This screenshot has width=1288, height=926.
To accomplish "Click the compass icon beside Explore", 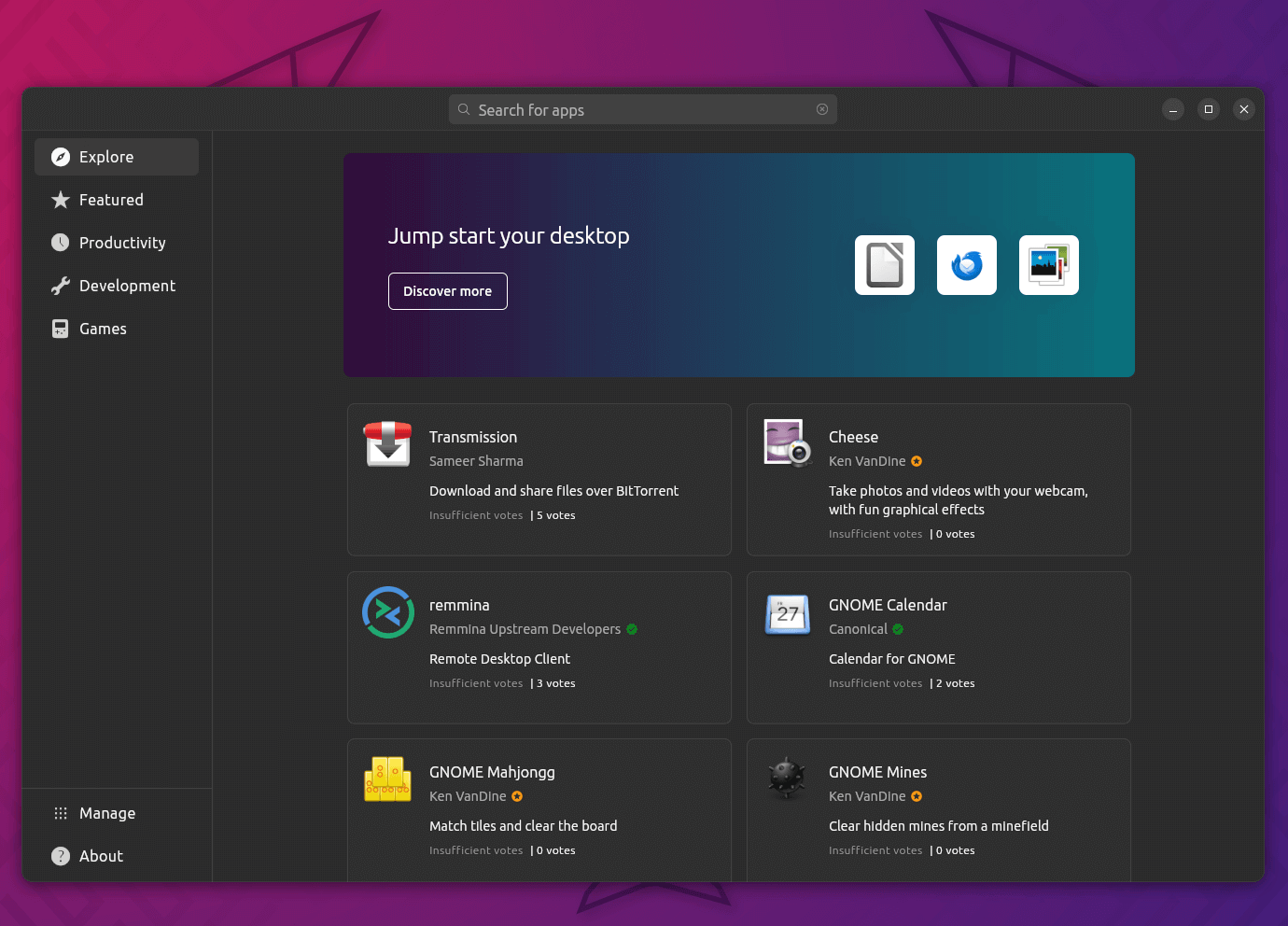I will click(x=60, y=157).
